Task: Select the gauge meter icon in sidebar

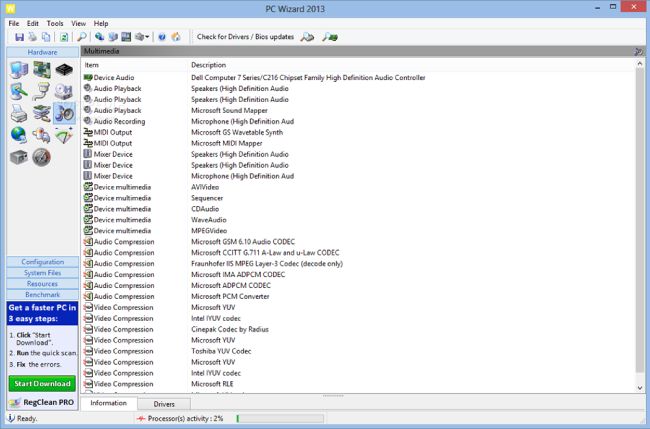Action: (x=64, y=135)
